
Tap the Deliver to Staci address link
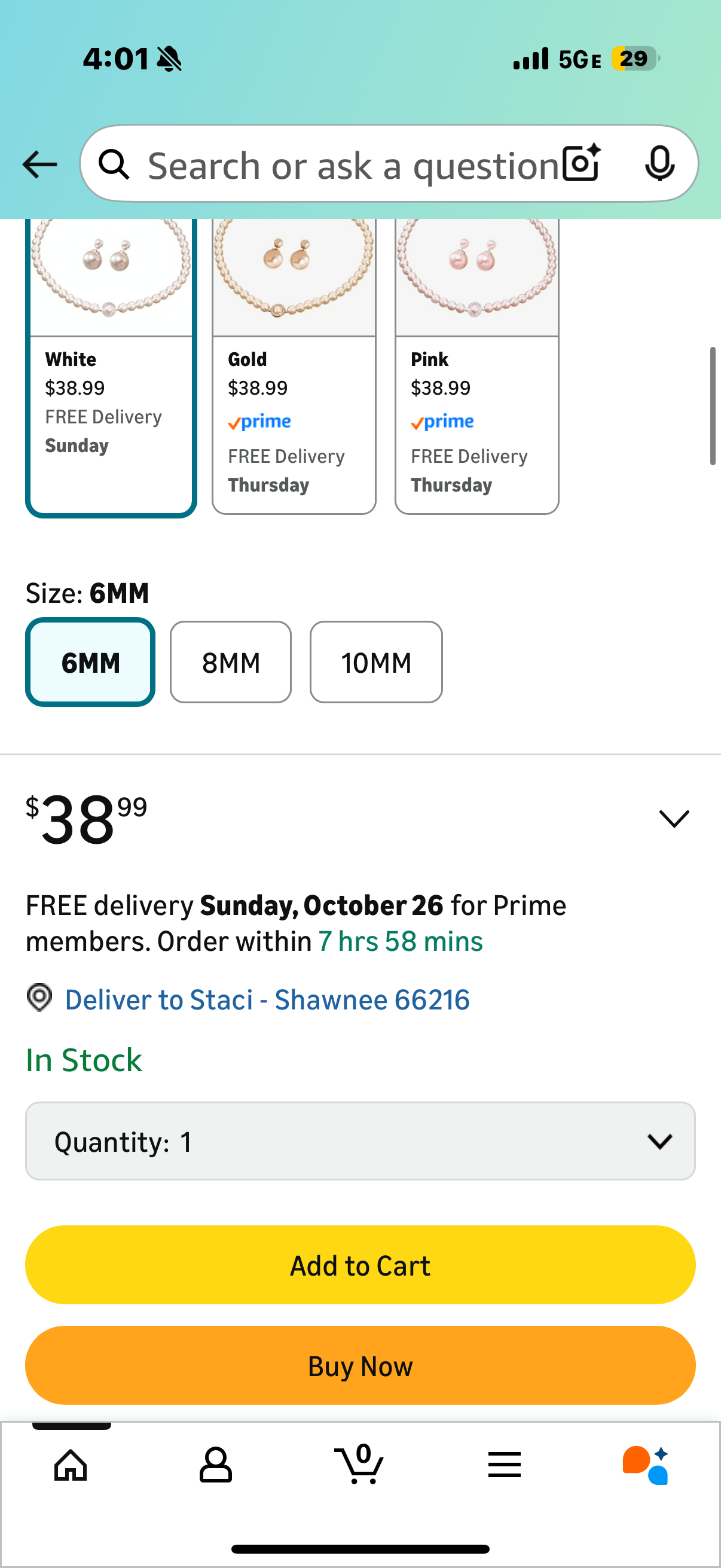click(267, 1000)
